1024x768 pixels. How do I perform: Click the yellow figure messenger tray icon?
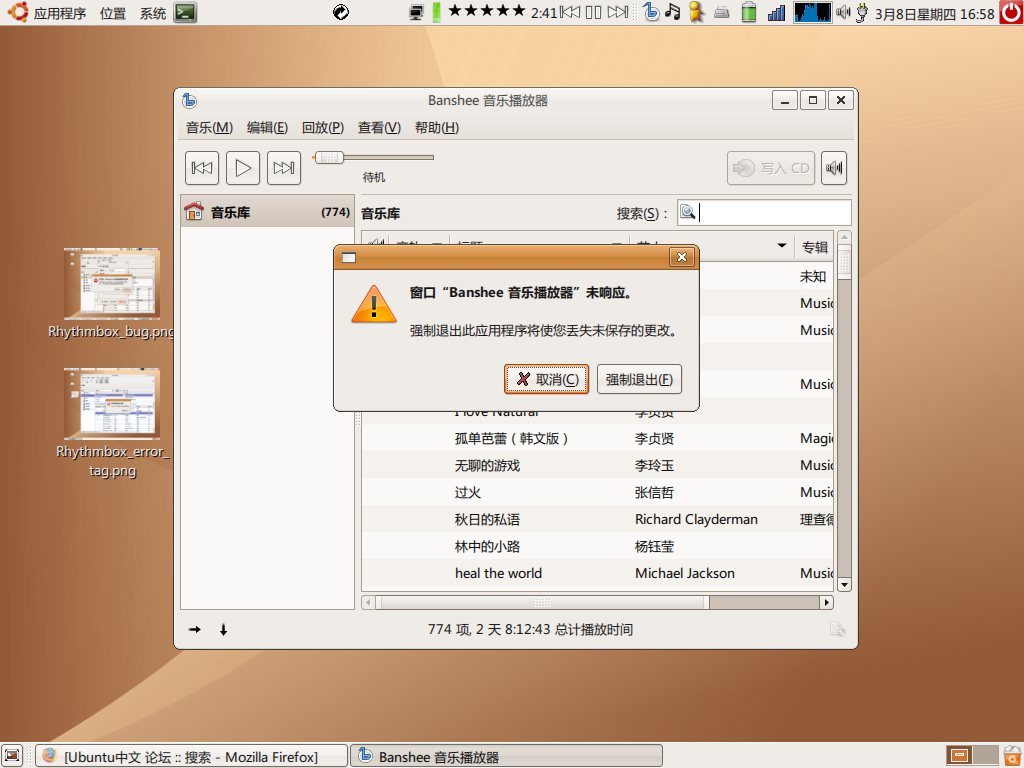pos(696,12)
